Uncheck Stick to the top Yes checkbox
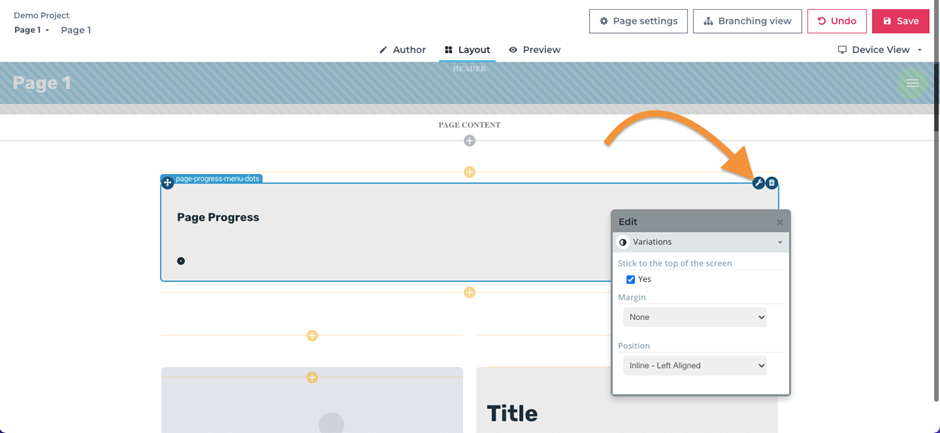 pos(630,279)
